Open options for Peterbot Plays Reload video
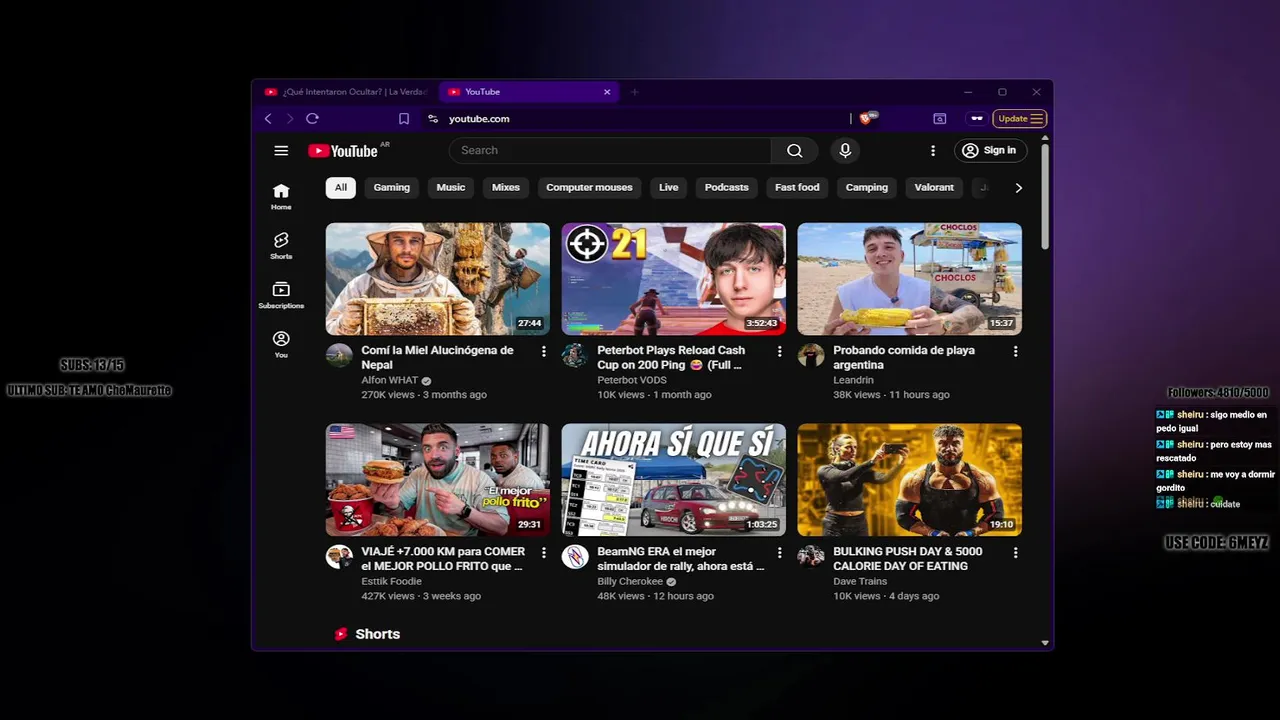Viewport: 1280px width, 720px height. (780, 352)
